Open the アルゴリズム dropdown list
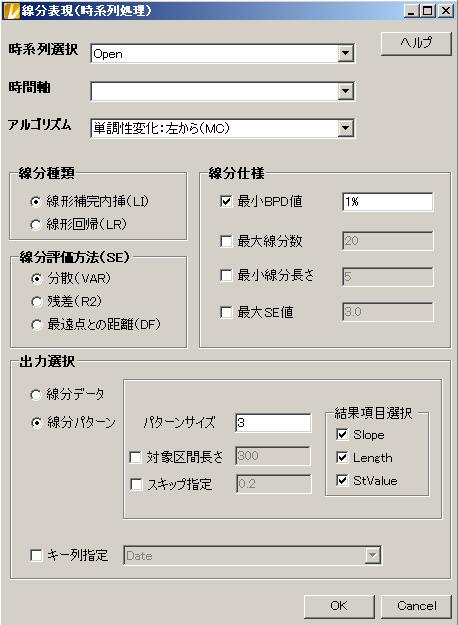458x625 pixels. (x=222, y=128)
